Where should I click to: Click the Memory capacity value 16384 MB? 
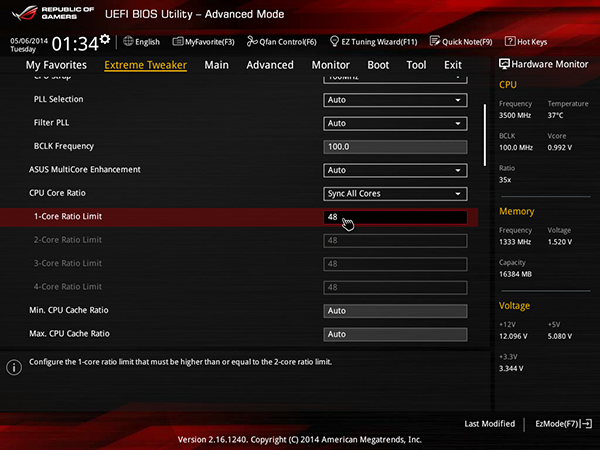[x=515, y=274]
